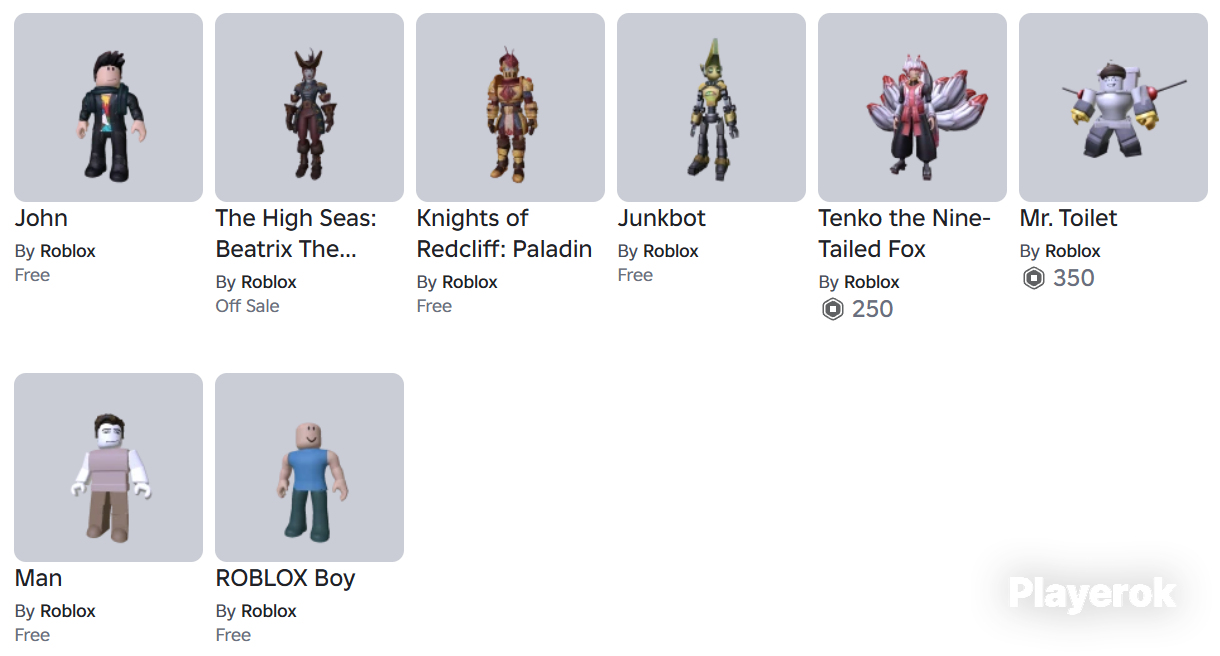Screen dimensions: 1220x656
Task: Click 'Tenko the Nine-Tailed Fox' title
Action: (904, 233)
